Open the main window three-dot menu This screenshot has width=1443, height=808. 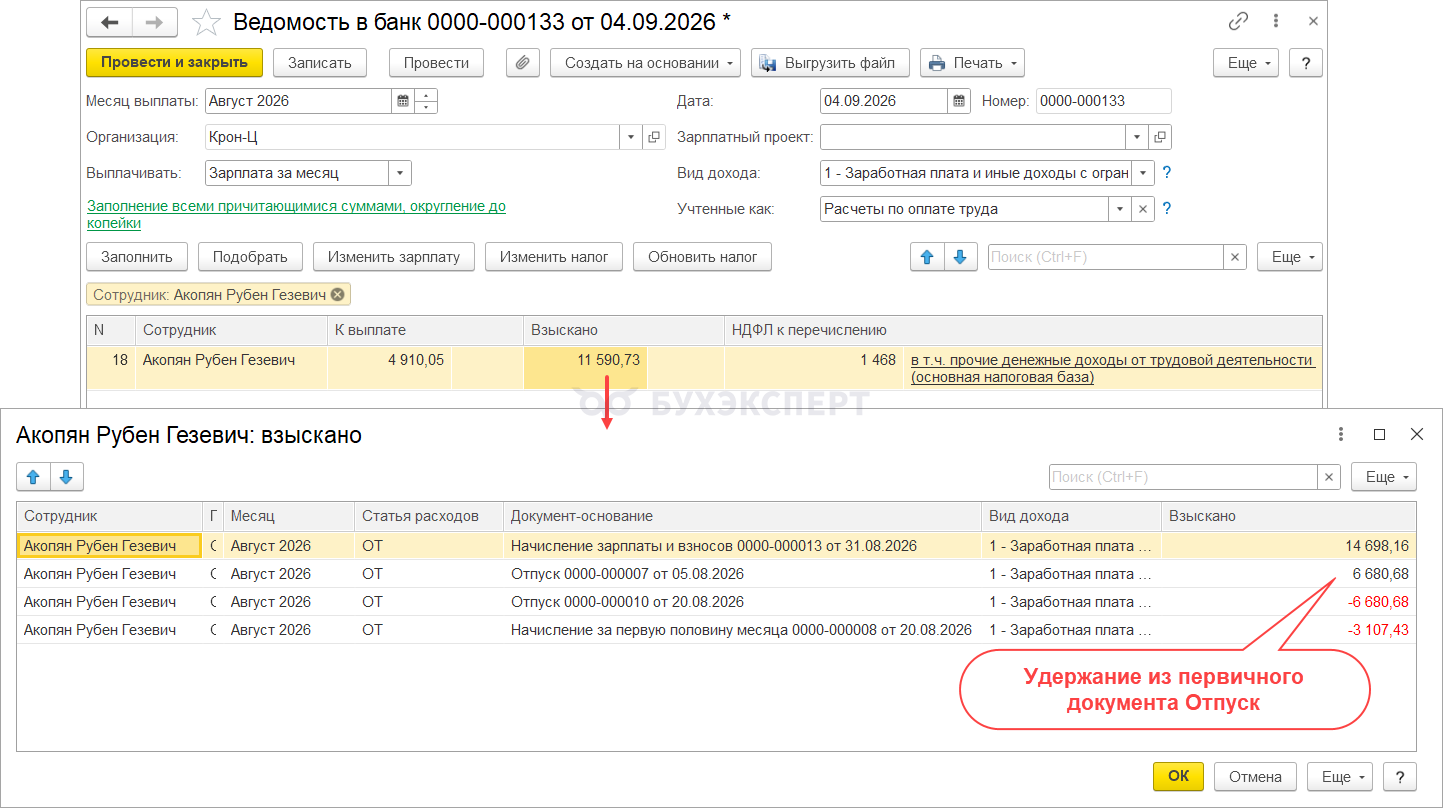[x=1277, y=21]
